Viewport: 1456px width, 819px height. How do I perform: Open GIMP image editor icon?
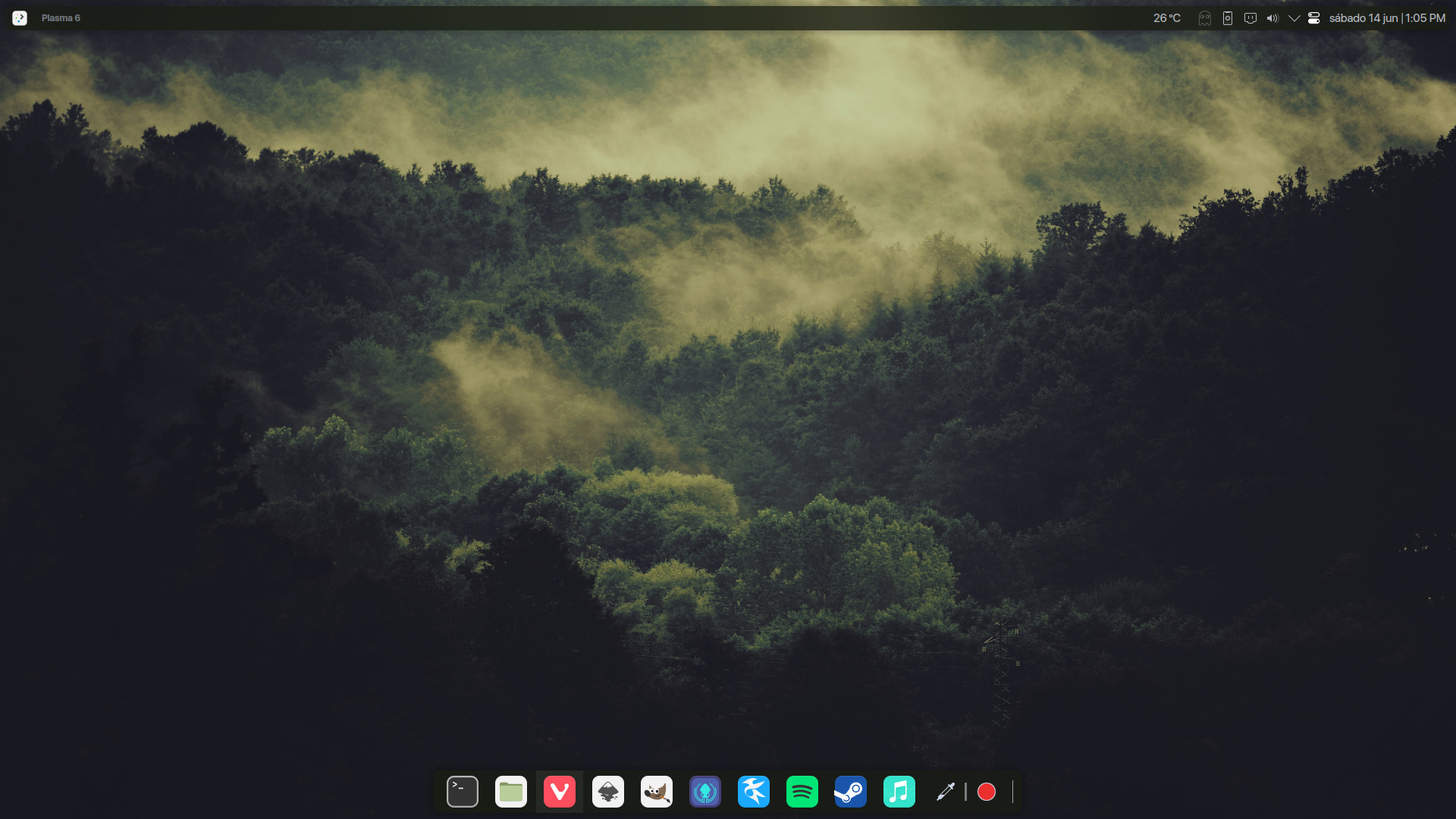[657, 792]
